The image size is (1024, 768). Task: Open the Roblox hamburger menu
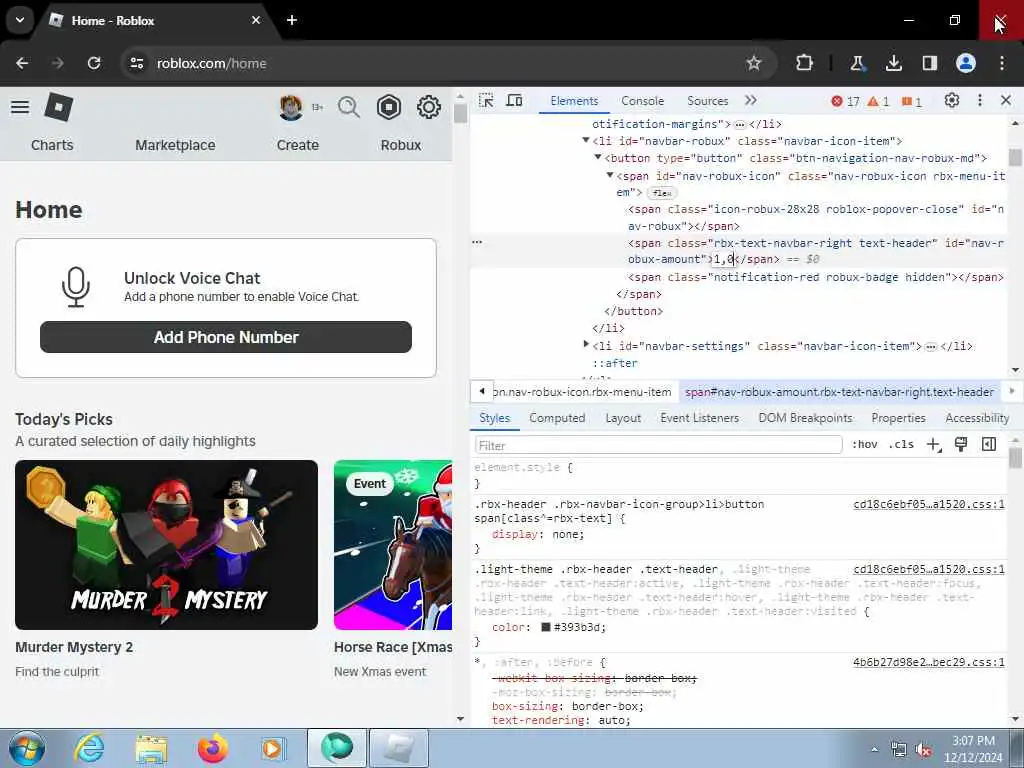20,107
